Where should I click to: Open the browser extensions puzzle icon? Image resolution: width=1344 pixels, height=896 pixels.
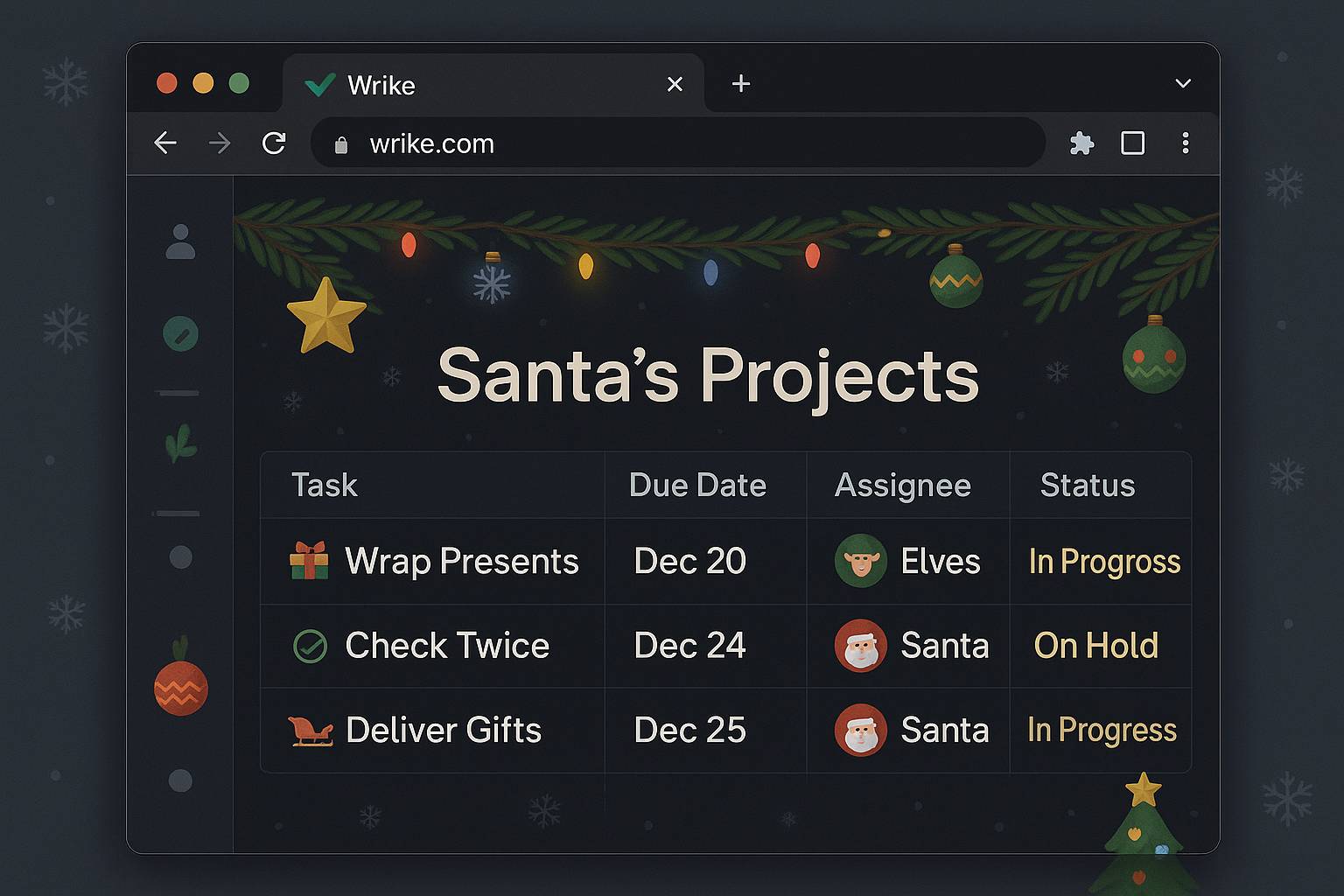tap(1082, 143)
